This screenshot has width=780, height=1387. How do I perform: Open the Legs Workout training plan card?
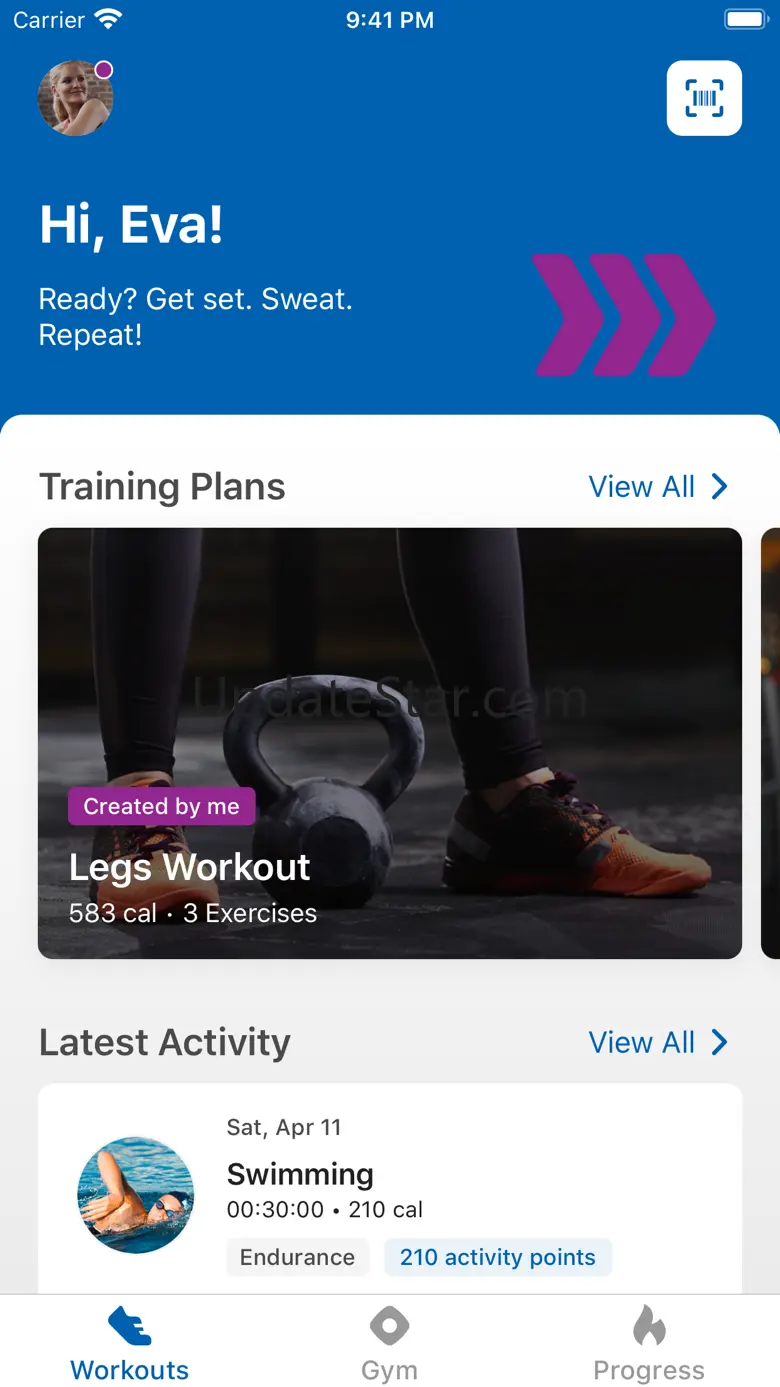[x=390, y=743]
